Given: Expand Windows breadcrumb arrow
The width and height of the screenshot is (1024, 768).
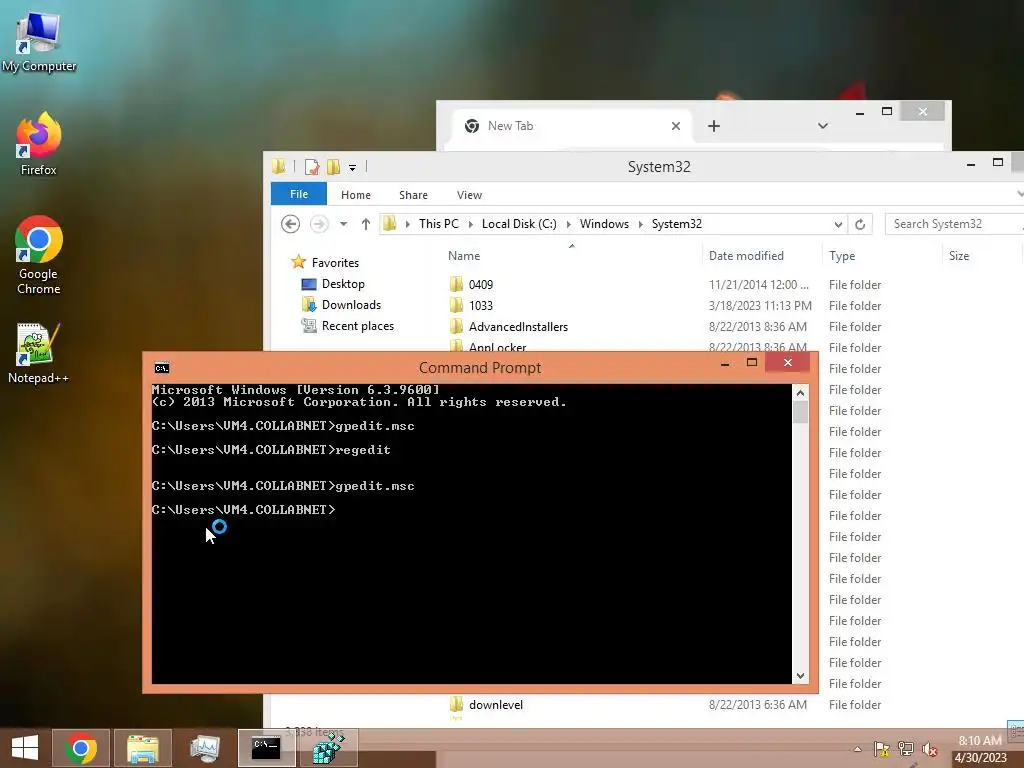Looking at the screenshot, I should tap(640, 224).
